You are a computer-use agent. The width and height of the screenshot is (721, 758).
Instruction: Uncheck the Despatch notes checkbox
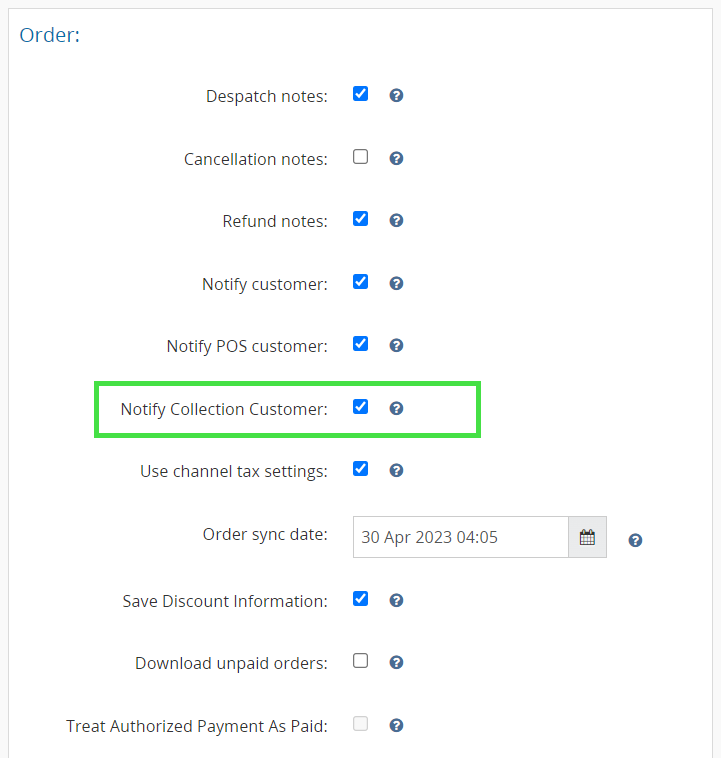point(360,94)
